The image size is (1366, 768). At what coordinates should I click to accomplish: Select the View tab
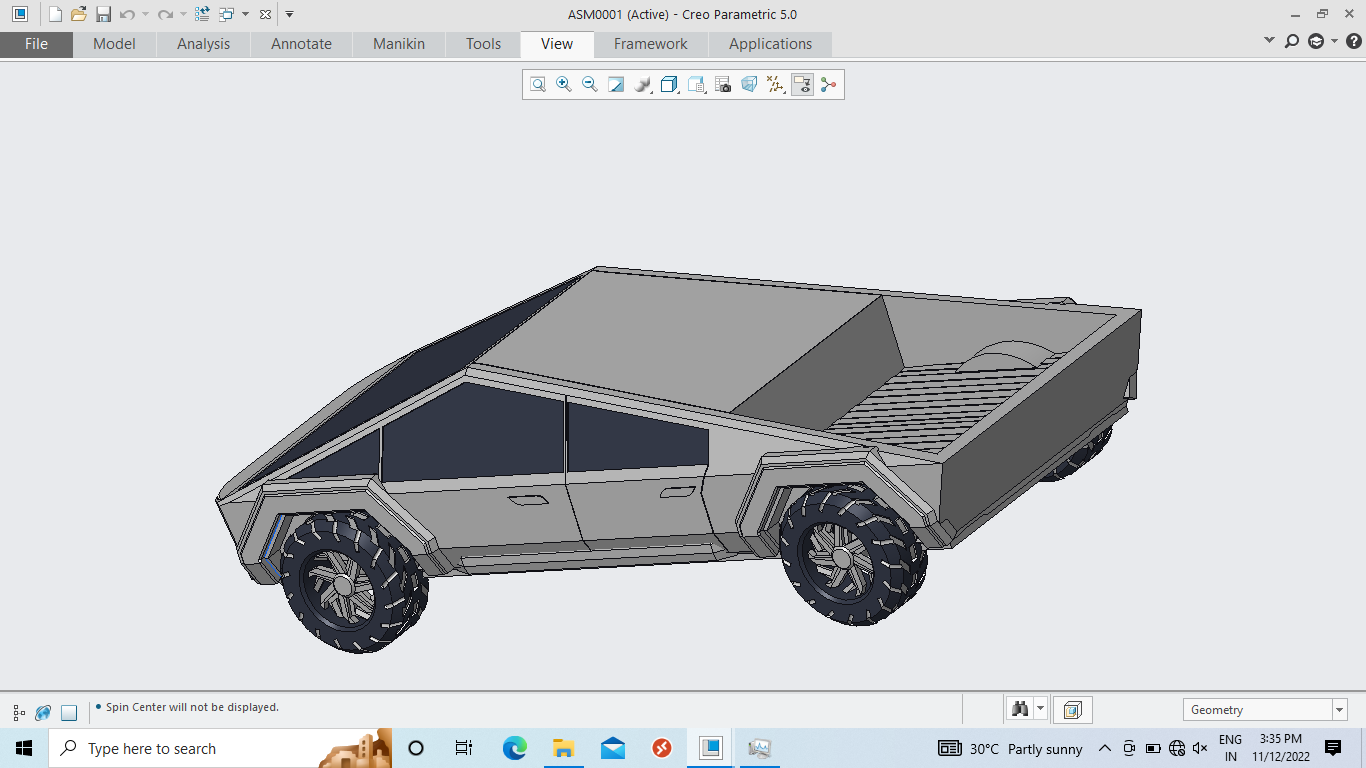[557, 44]
